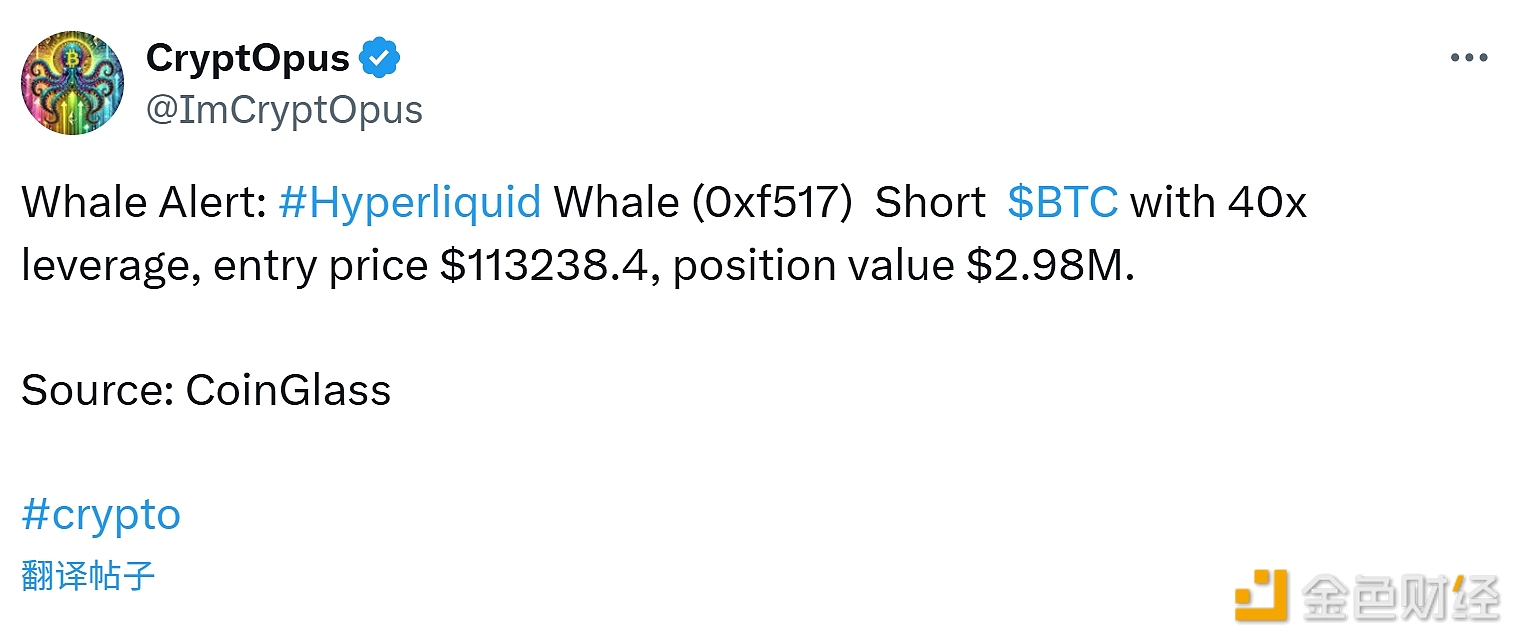
Task: Open the #Hyperliquid hashtag
Action: (410, 203)
